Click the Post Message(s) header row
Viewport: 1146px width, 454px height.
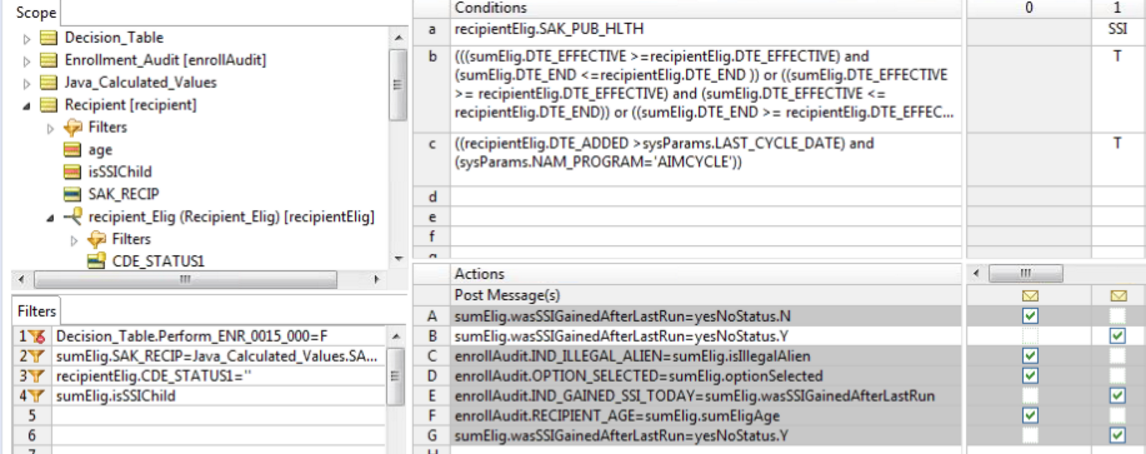click(705, 295)
